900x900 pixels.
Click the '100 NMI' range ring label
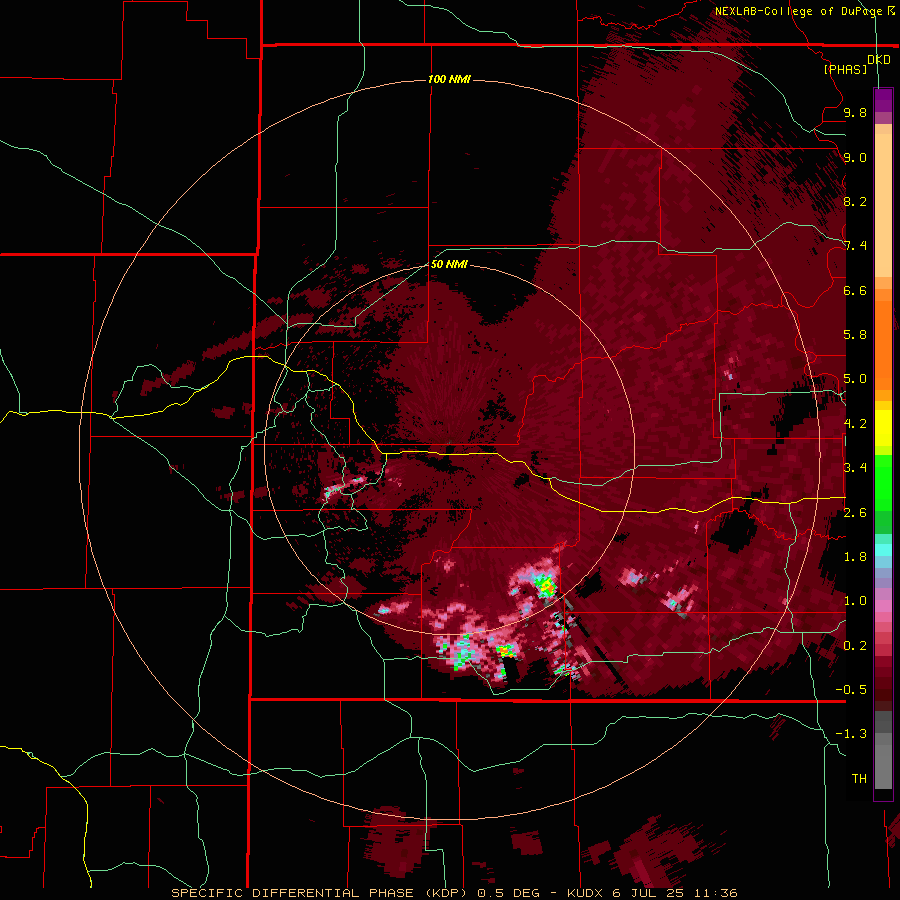click(449, 79)
